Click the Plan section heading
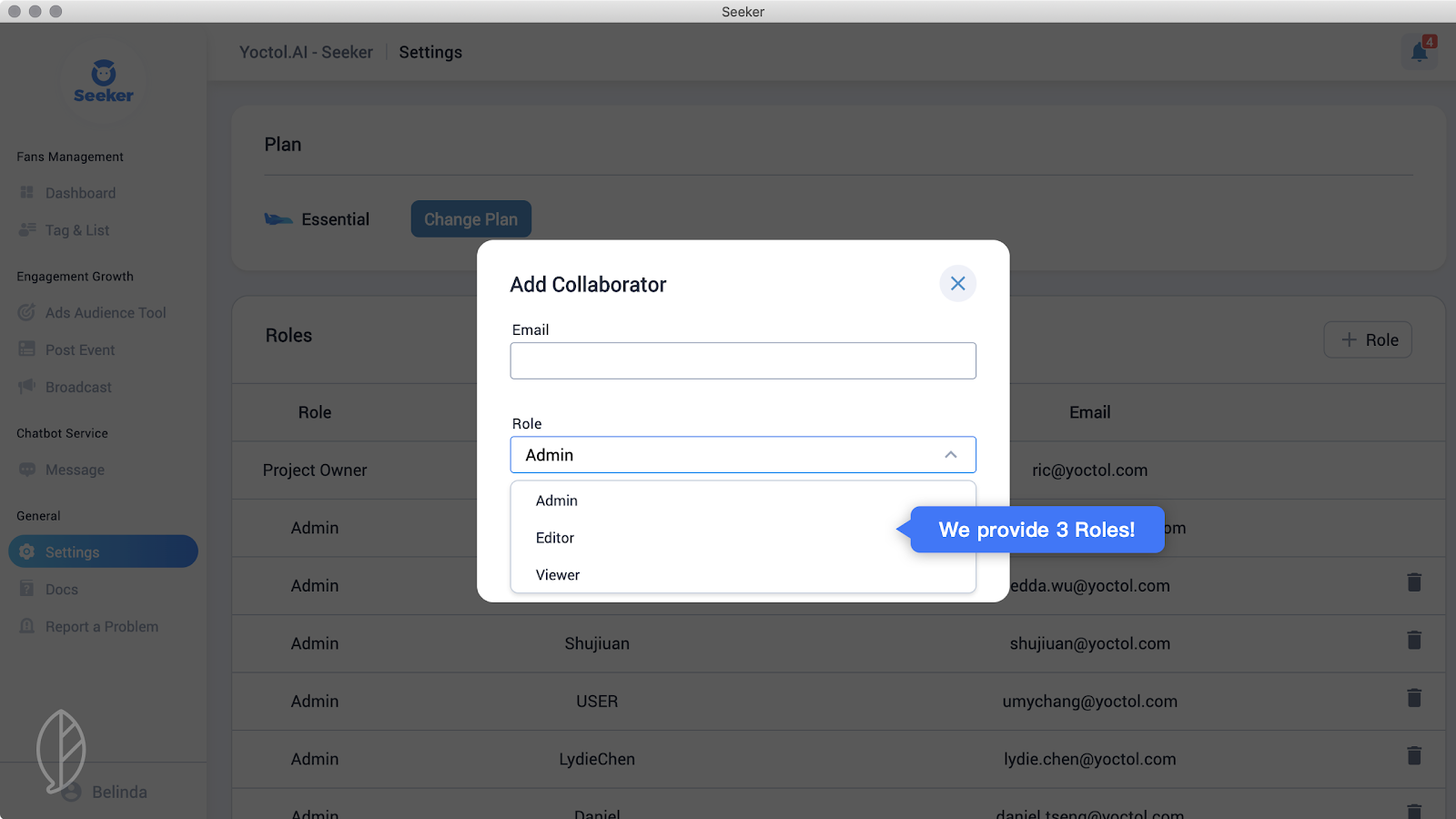1456x819 pixels. (x=283, y=145)
